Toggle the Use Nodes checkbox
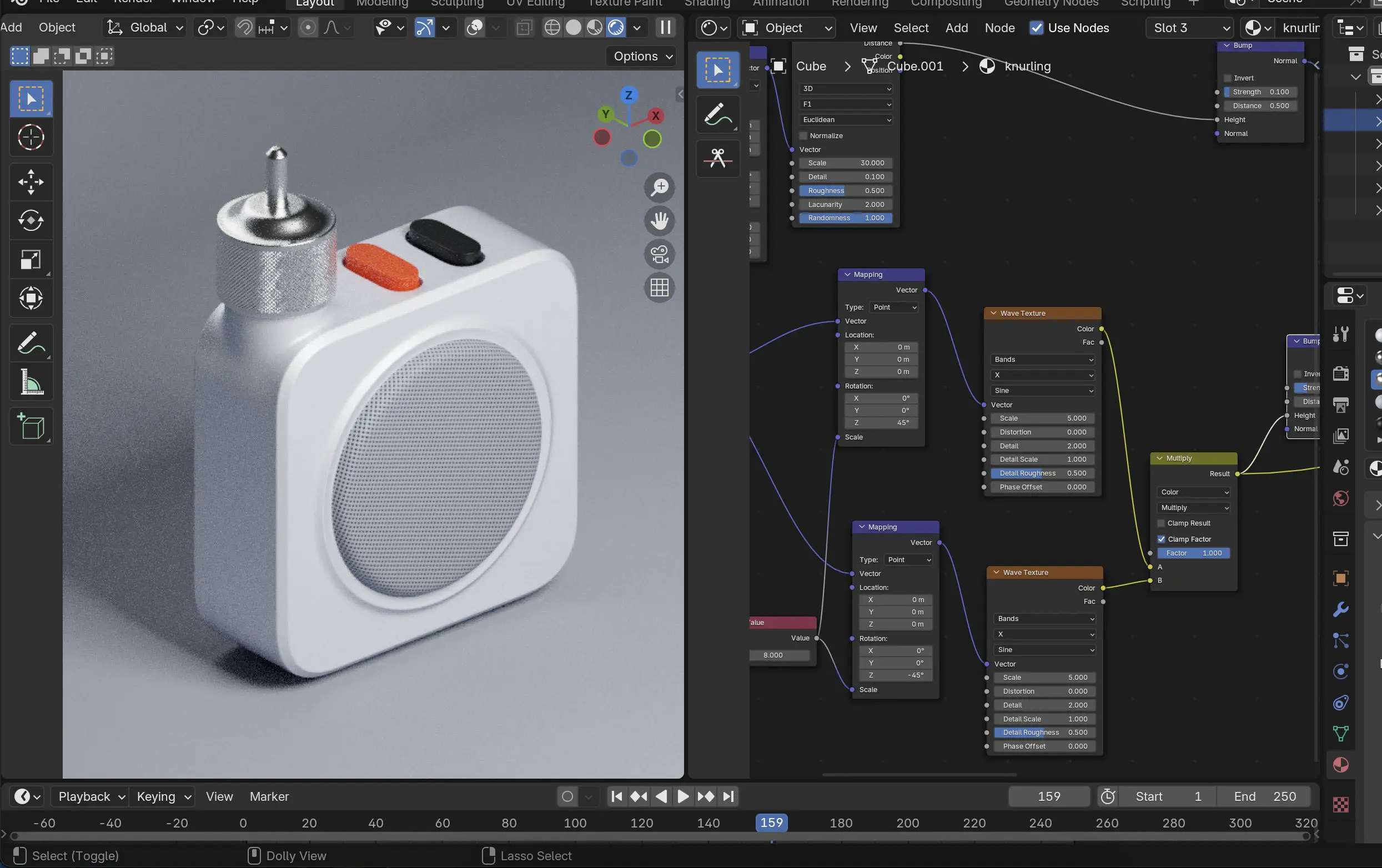The width and height of the screenshot is (1382, 868). pos(1036,28)
